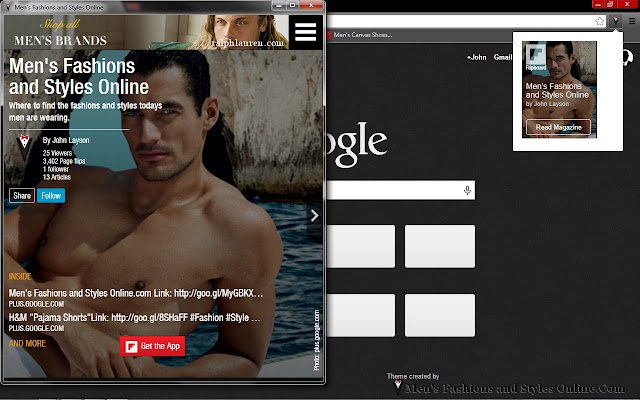Image resolution: width=640 pixels, height=400 pixels.
Task: Click the 1 follower text
Action: tap(56, 169)
